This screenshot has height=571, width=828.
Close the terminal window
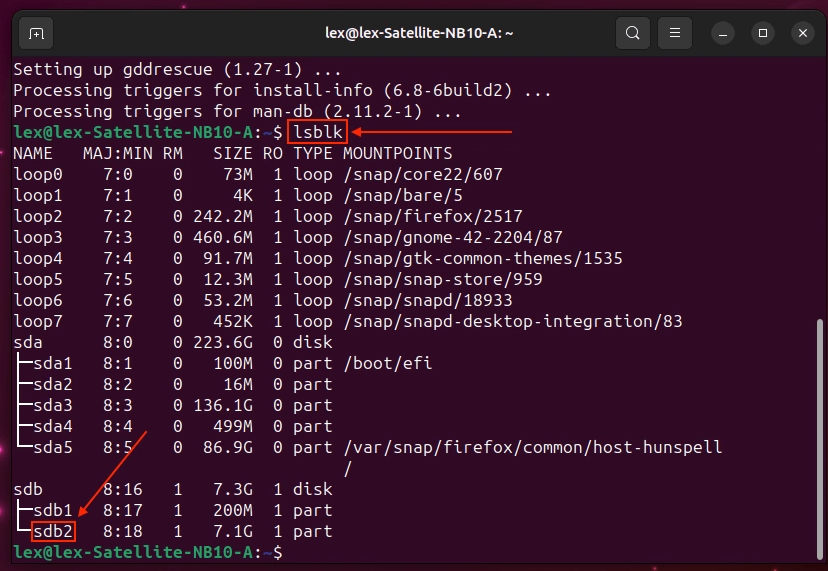point(802,33)
